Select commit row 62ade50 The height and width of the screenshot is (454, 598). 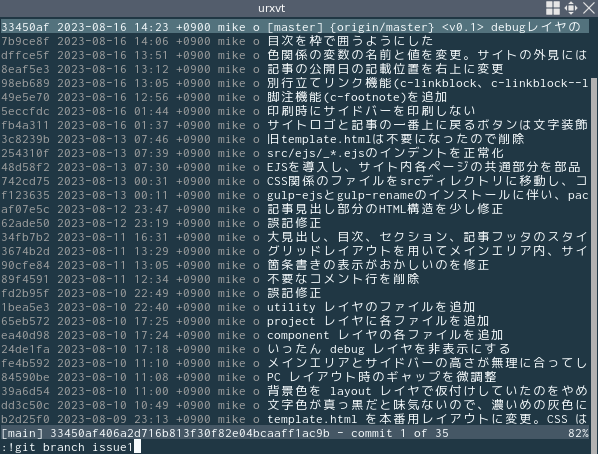pos(294,223)
